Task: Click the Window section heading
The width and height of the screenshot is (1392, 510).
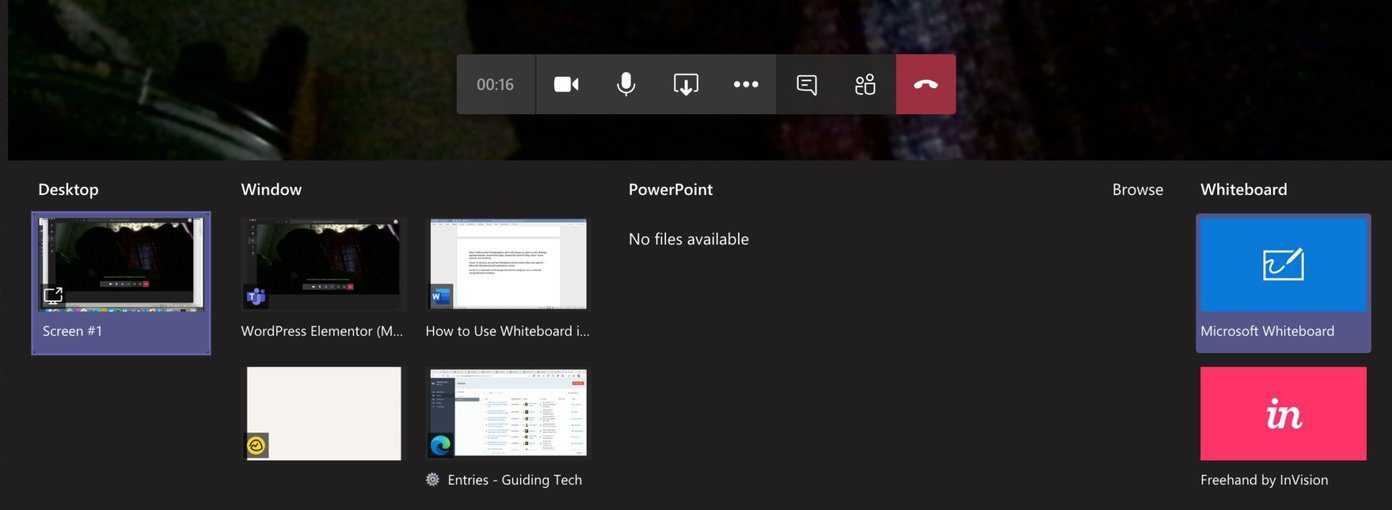Action: 271,189
